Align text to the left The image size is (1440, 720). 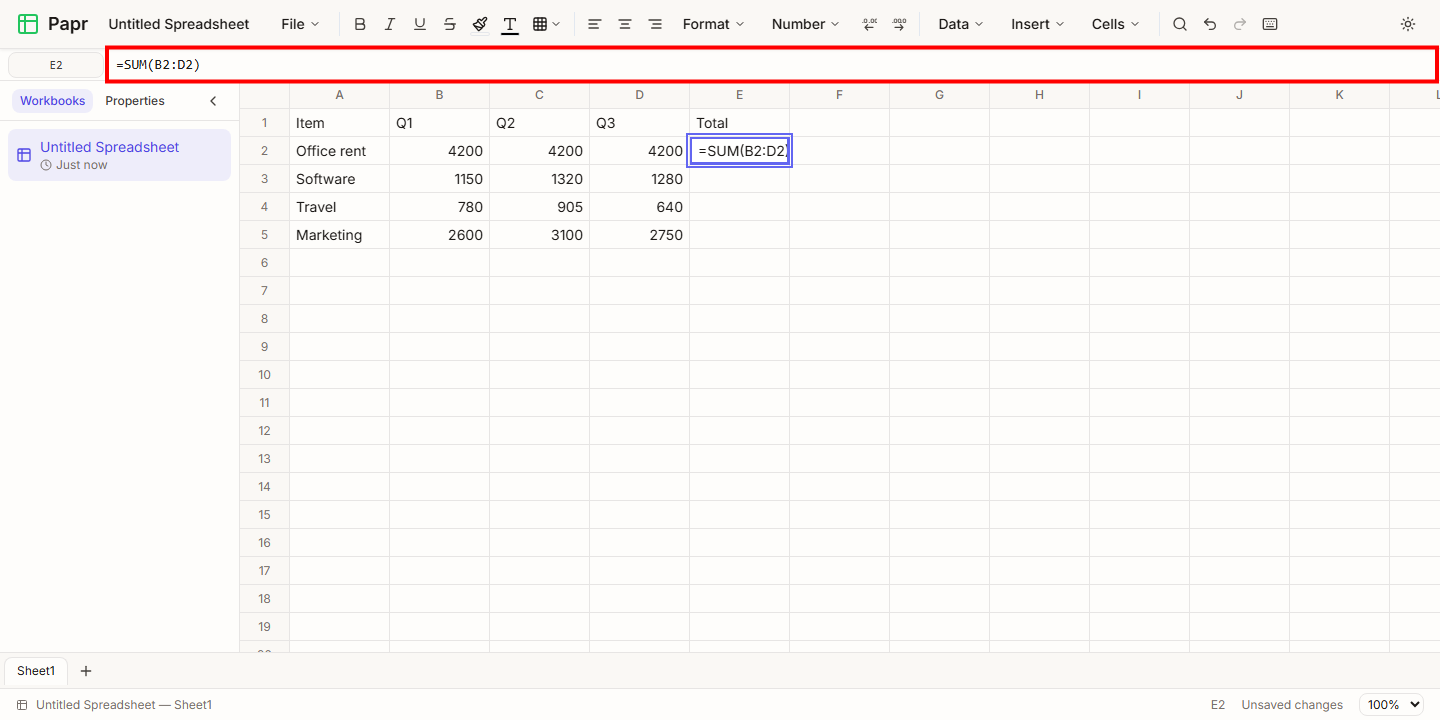point(595,24)
